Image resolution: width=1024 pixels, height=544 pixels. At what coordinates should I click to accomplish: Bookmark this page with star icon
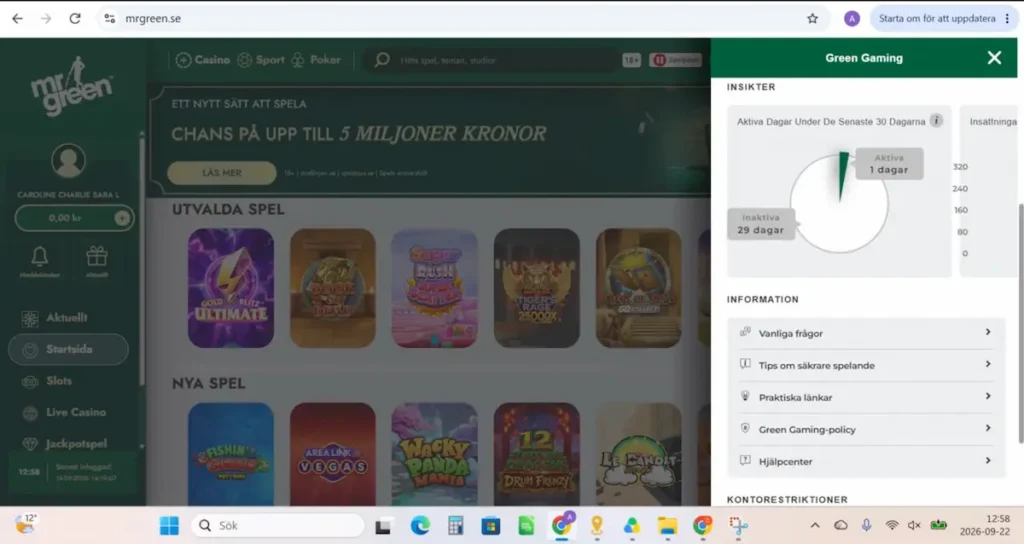[812, 18]
